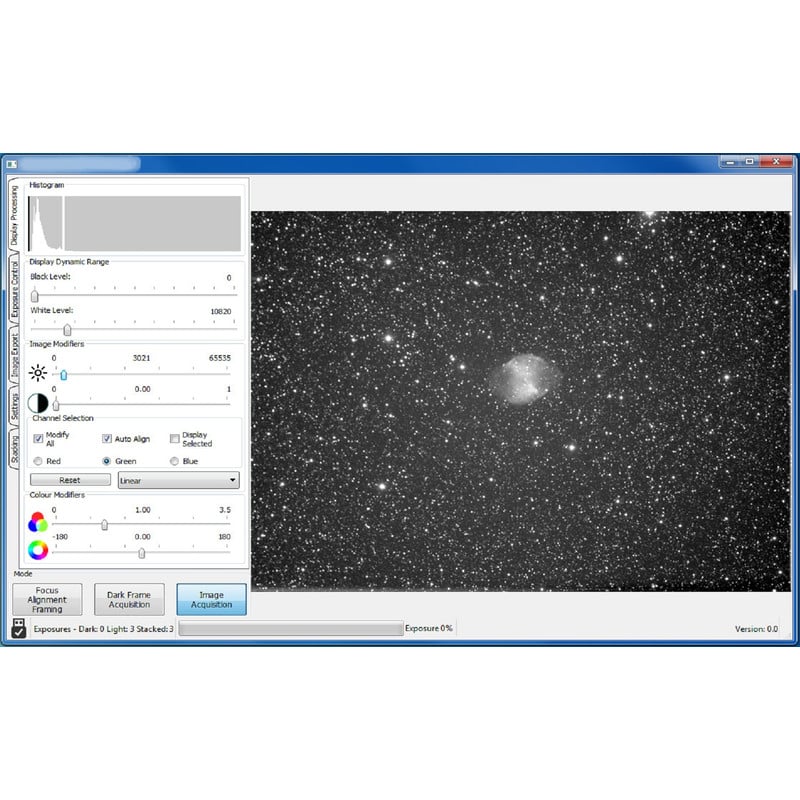
Task: Click the brightness value 3021
Action: (141, 358)
